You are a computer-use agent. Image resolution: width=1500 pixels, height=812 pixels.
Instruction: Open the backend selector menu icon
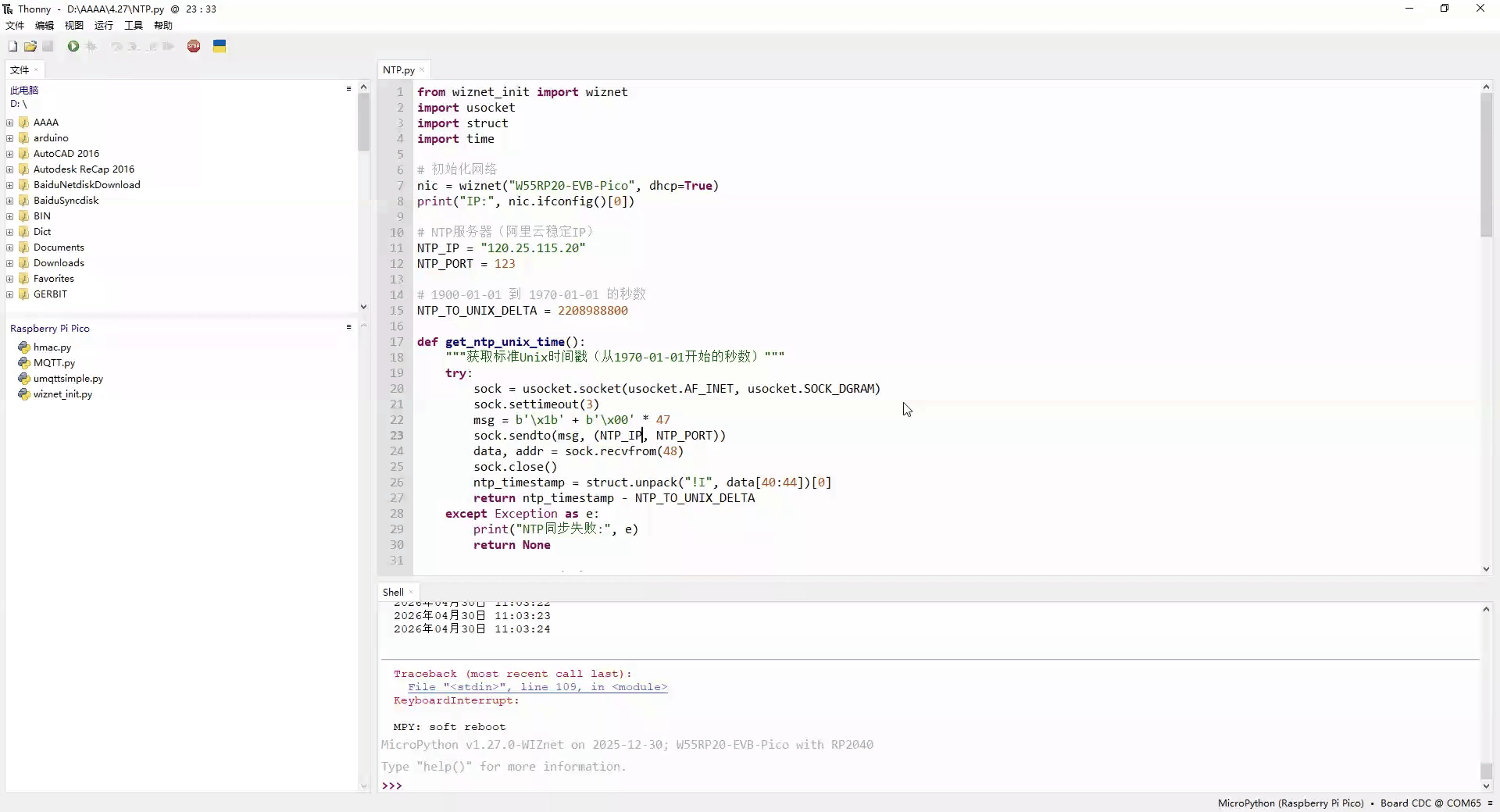1490,803
